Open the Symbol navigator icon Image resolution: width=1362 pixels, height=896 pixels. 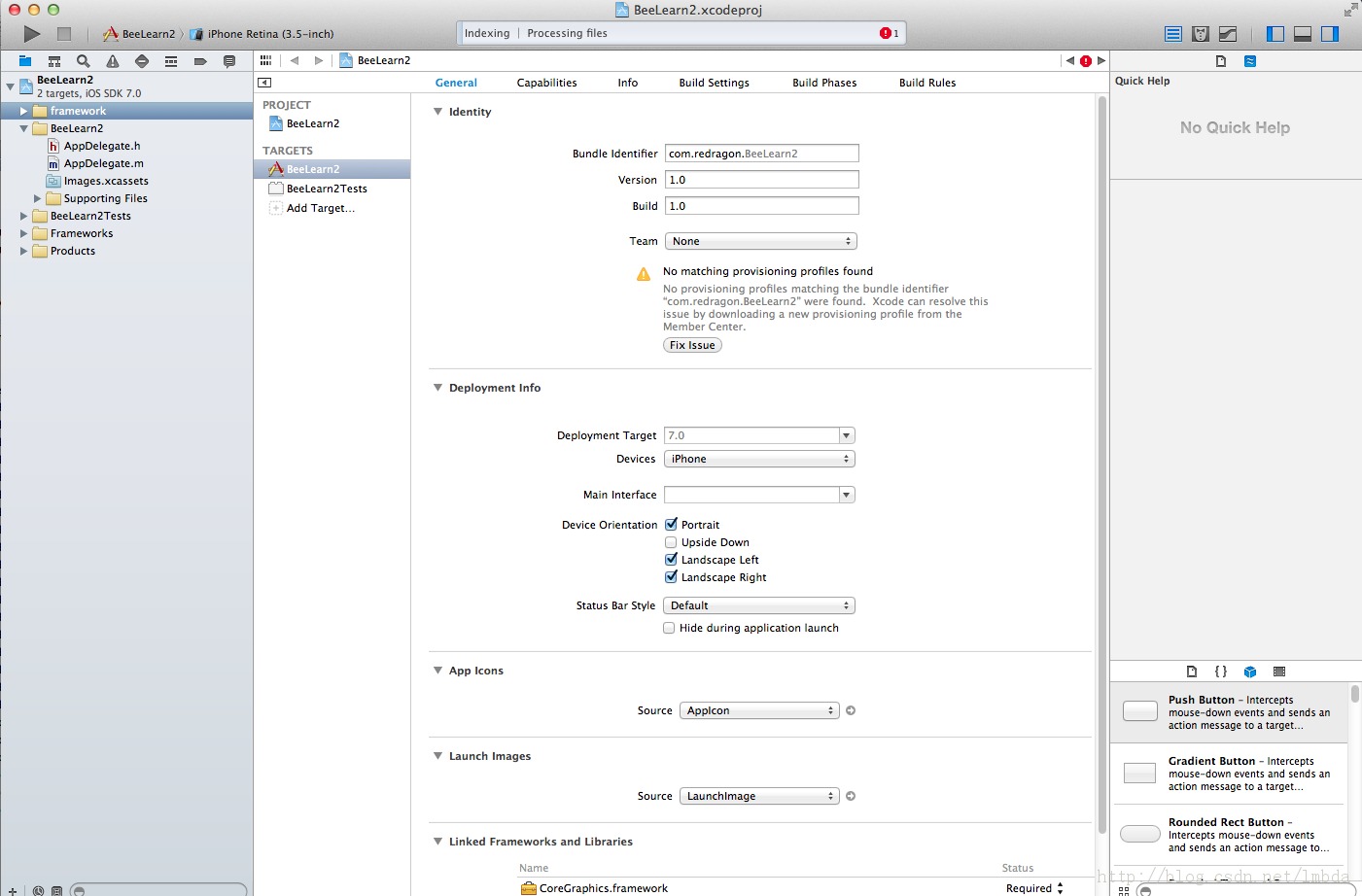[54, 61]
